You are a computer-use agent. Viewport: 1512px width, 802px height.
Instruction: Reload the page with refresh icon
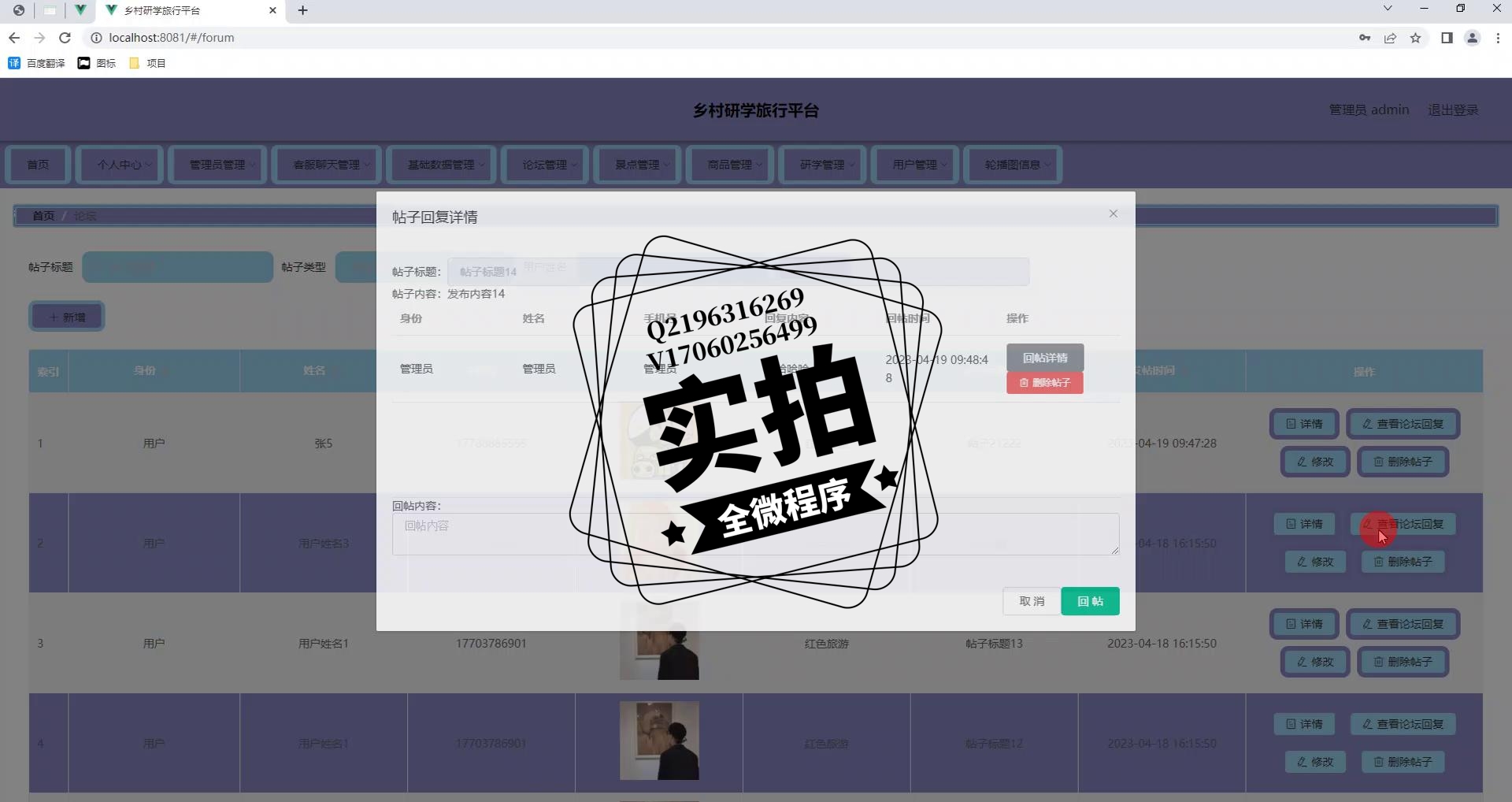(x=65, y=38)
